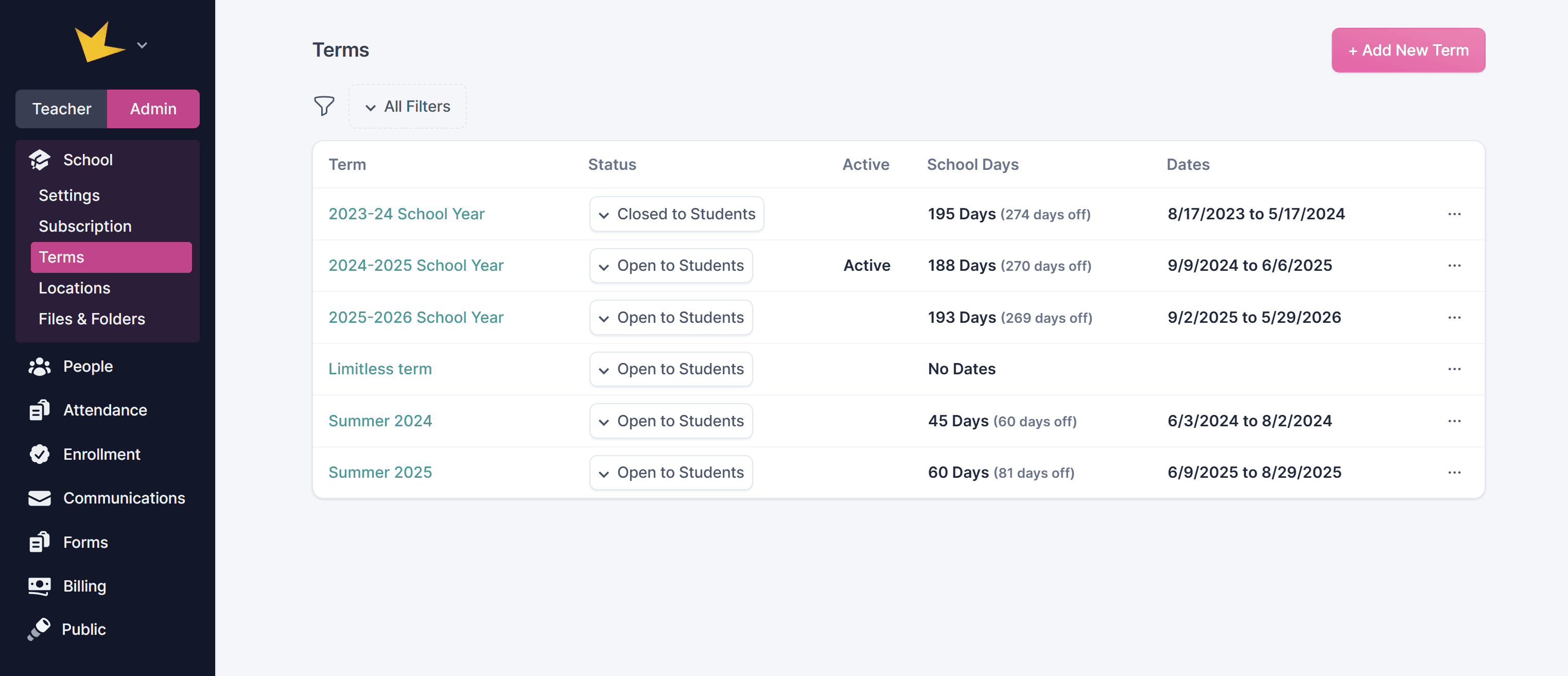Screen dimensions: 1568x676
Task: Expand the All Filters dropdown
Action: (408, 107)
